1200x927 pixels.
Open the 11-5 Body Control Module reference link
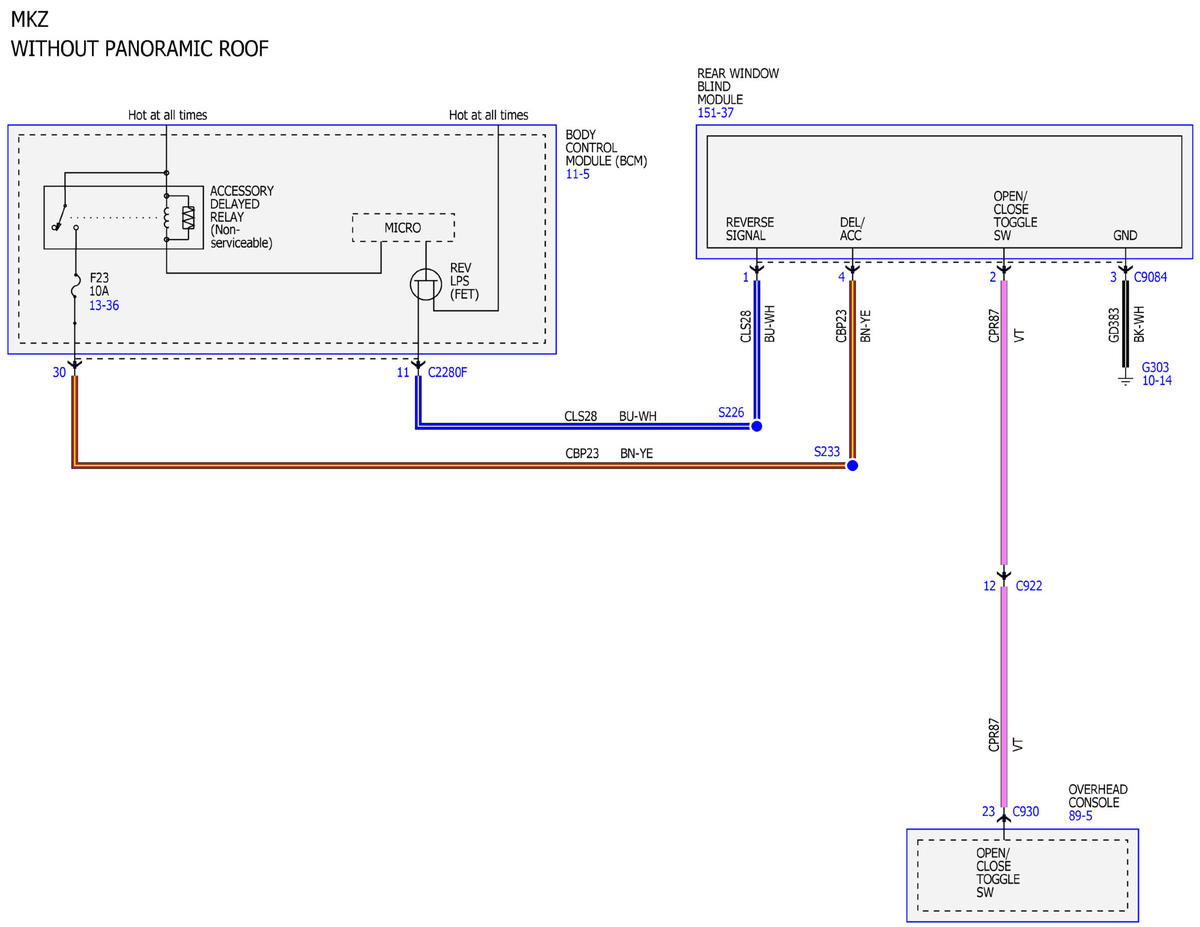(x=578, y=174)
